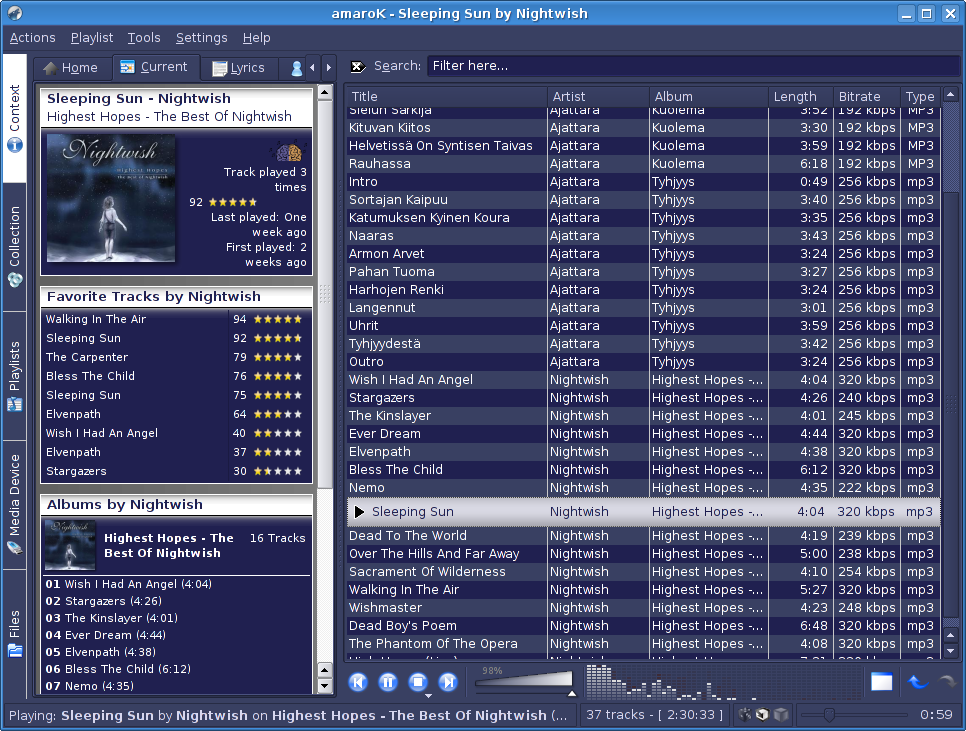Click playlist scrollbar bottom down arrow
The image size is (966, 731).
tap(951, 651)
